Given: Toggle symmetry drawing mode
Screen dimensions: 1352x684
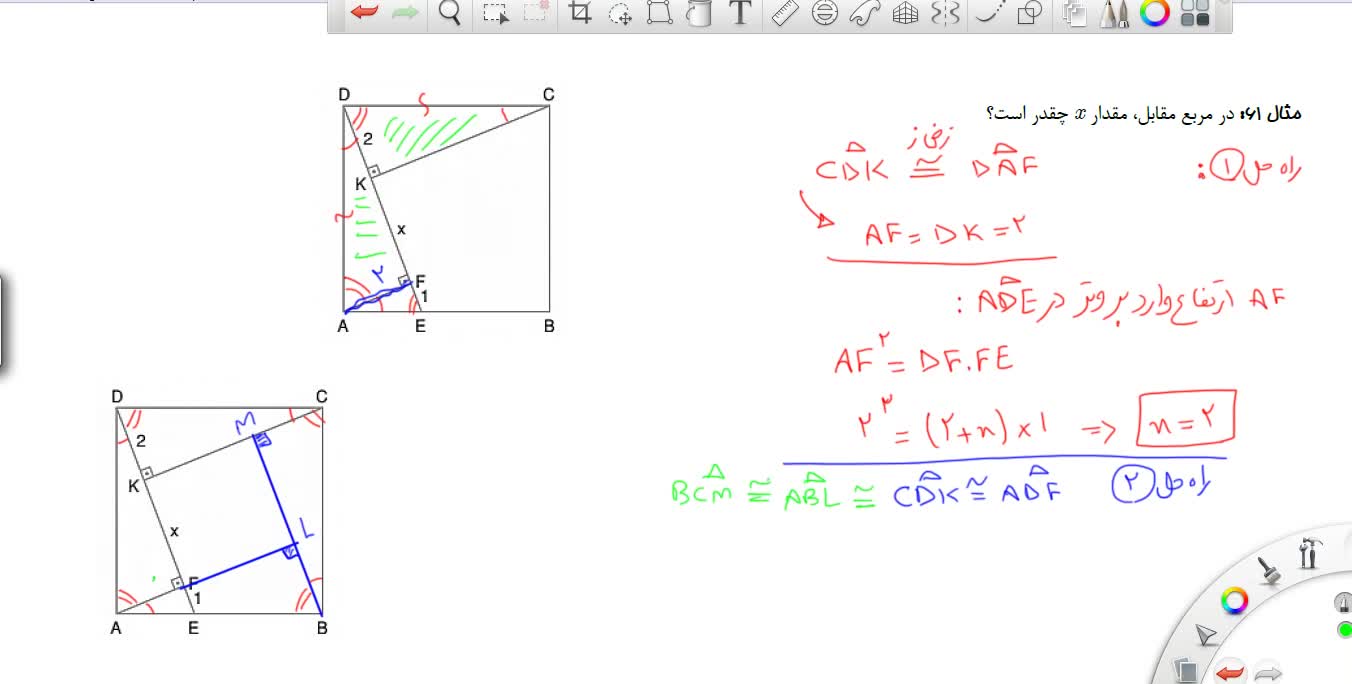Looking at the screenshot, I should [x=945, y=13].
